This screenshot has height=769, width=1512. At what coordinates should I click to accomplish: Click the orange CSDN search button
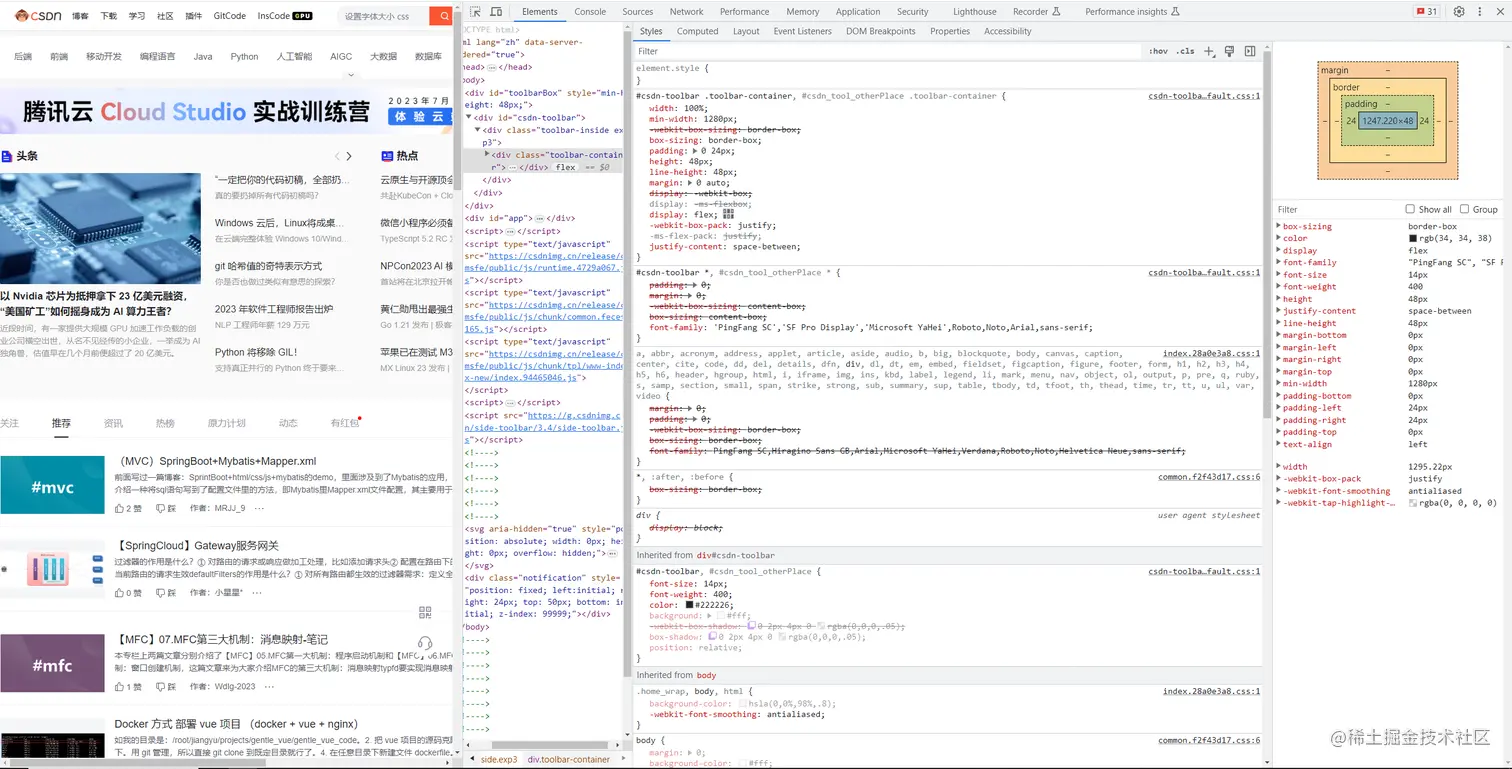(x=441, y=16)
